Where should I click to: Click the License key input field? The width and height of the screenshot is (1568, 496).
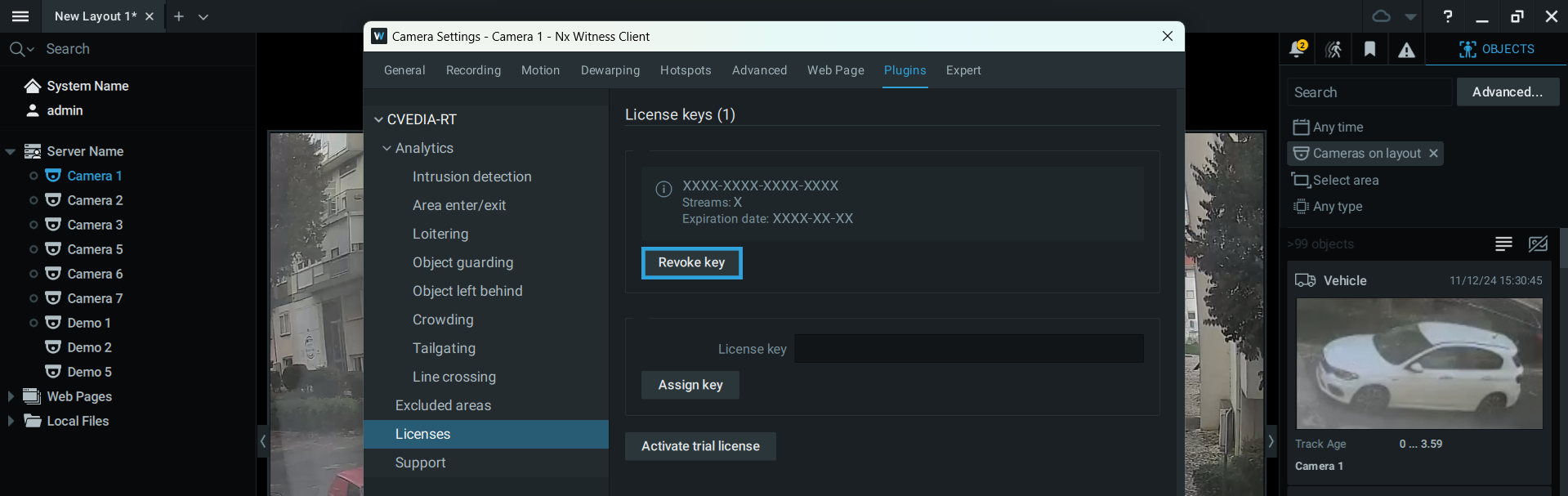point(969,348)
